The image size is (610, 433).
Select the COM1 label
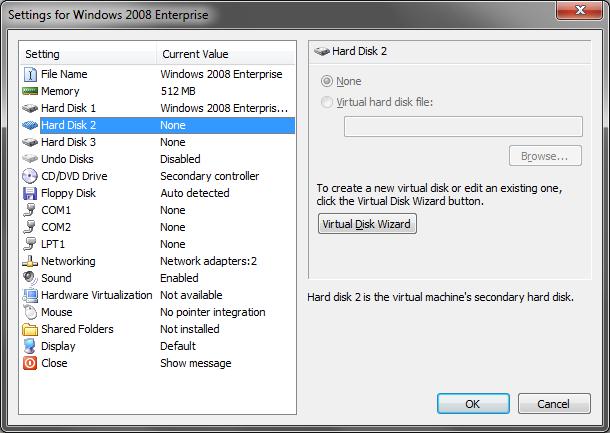[56, 210]
